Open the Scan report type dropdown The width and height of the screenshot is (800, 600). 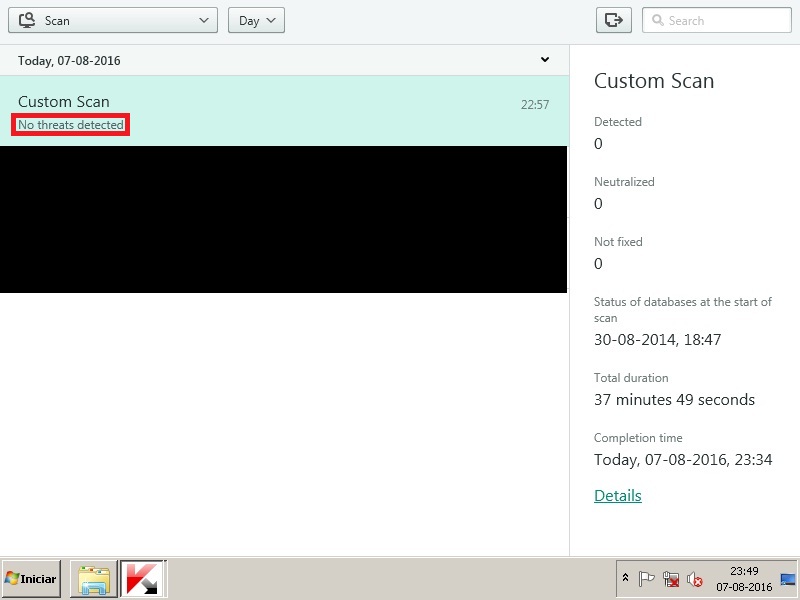[x=112, y=19]
